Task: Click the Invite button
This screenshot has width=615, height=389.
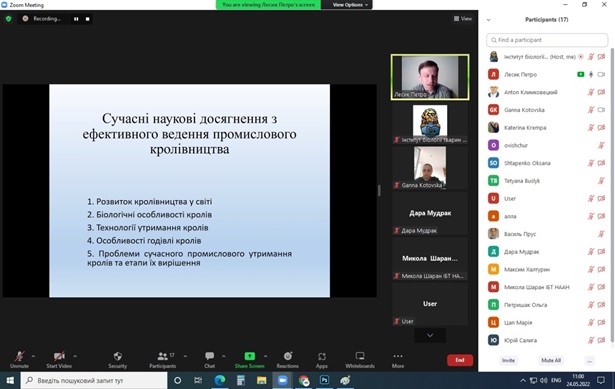Action: pos(508,360)
